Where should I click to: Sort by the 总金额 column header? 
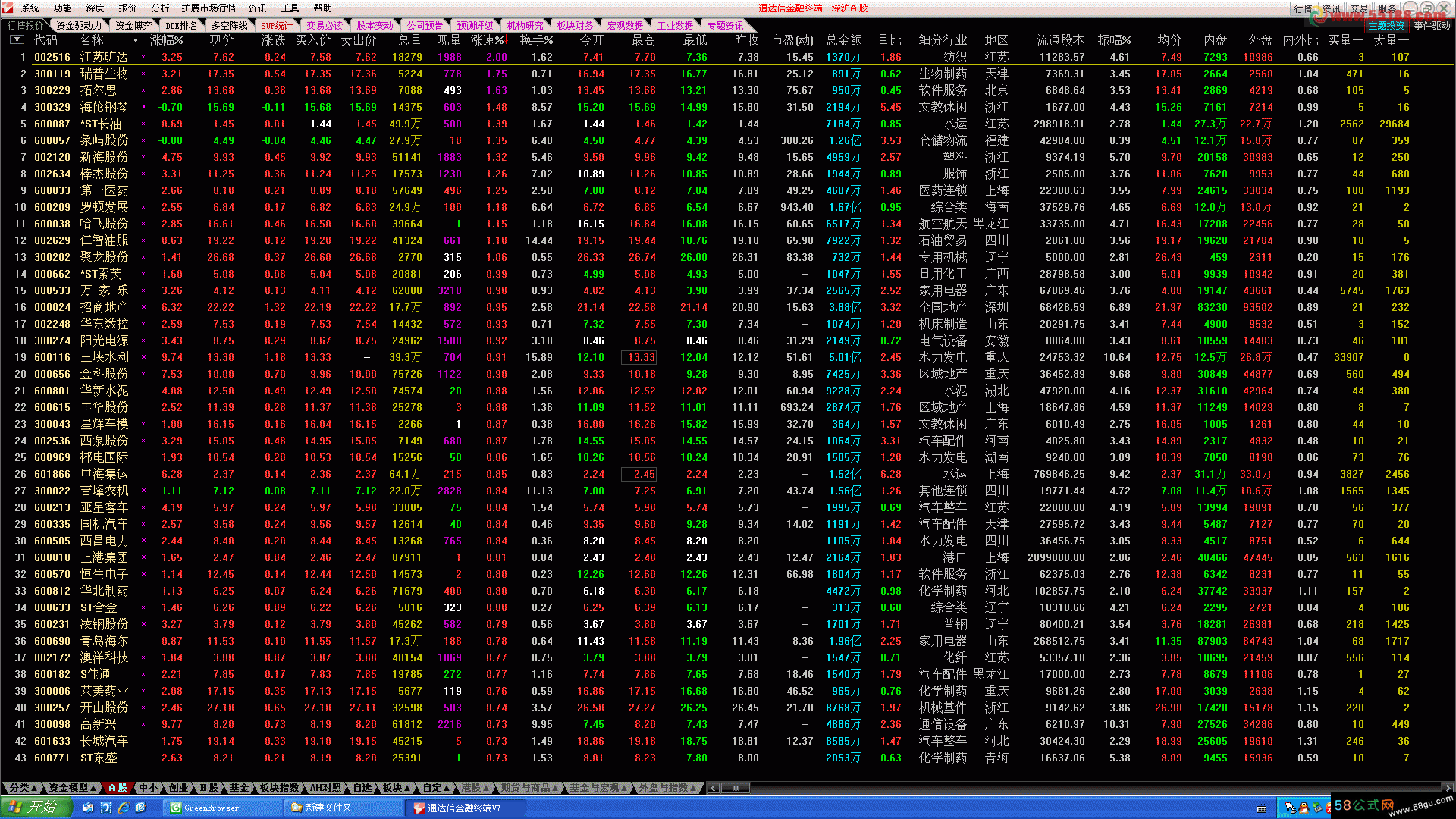[844, 40]
